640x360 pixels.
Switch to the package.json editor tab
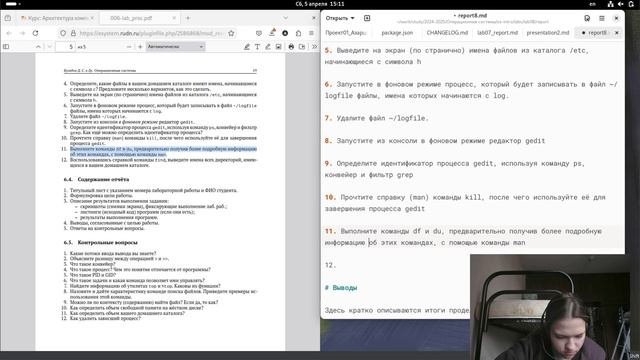397,33
